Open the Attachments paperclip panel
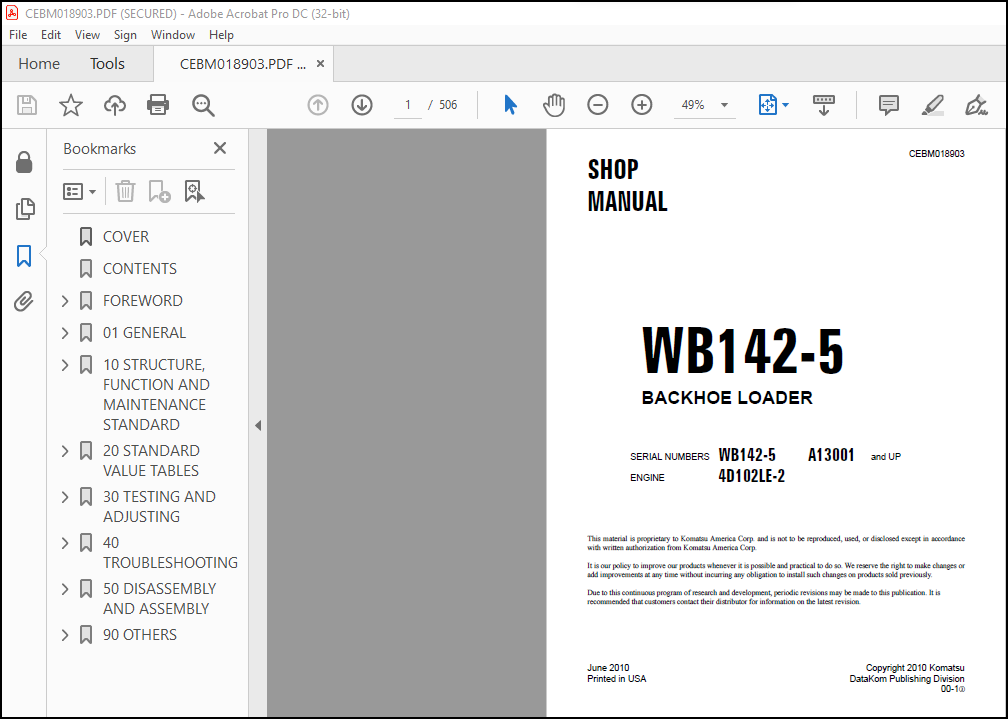The width and height of the screenshot is (1008, 719). [24, 301]
